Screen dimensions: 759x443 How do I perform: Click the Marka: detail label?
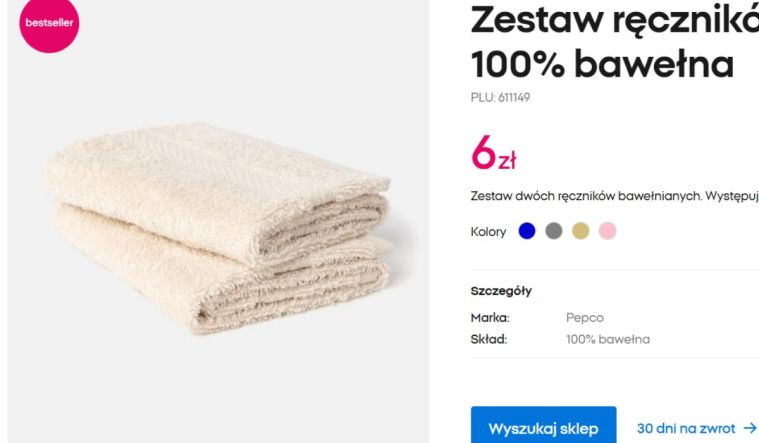(x=490, y=318)
